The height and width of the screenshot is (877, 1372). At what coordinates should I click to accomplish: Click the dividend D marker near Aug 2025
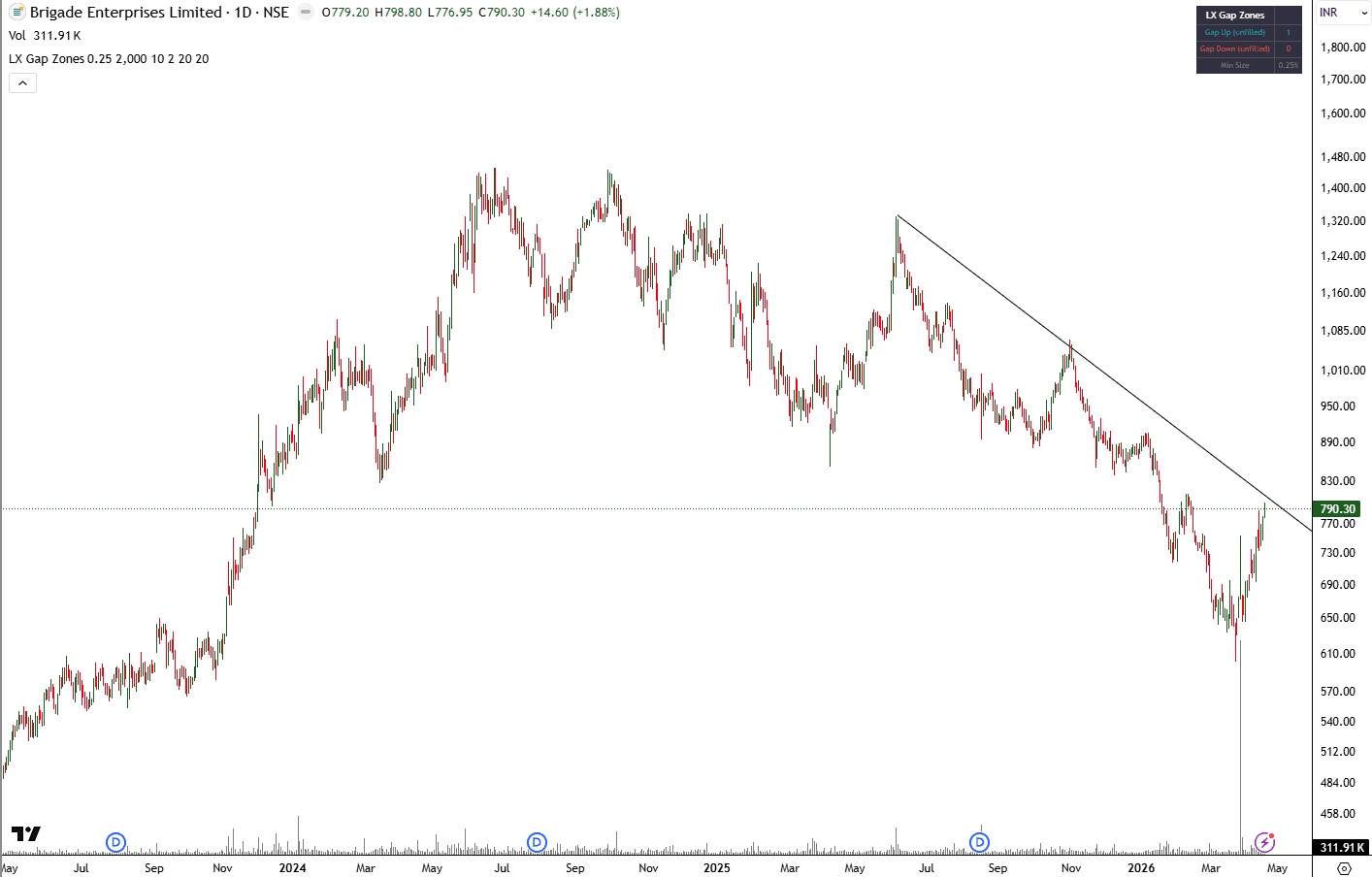click(980, 842)
